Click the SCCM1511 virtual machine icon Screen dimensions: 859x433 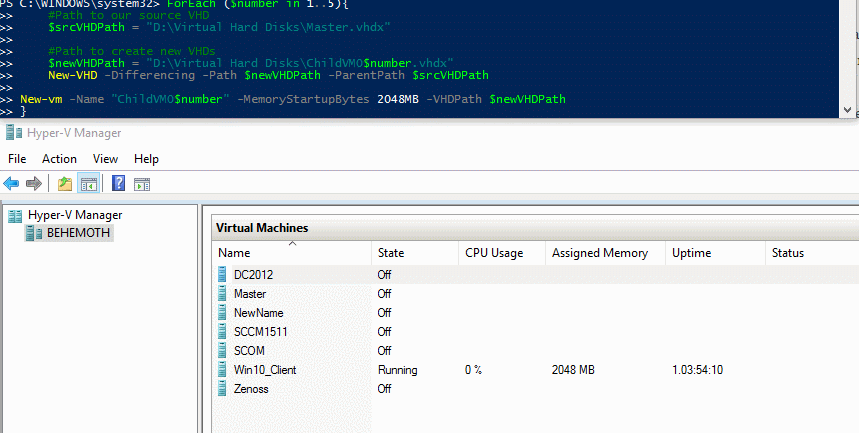[223, 332]
